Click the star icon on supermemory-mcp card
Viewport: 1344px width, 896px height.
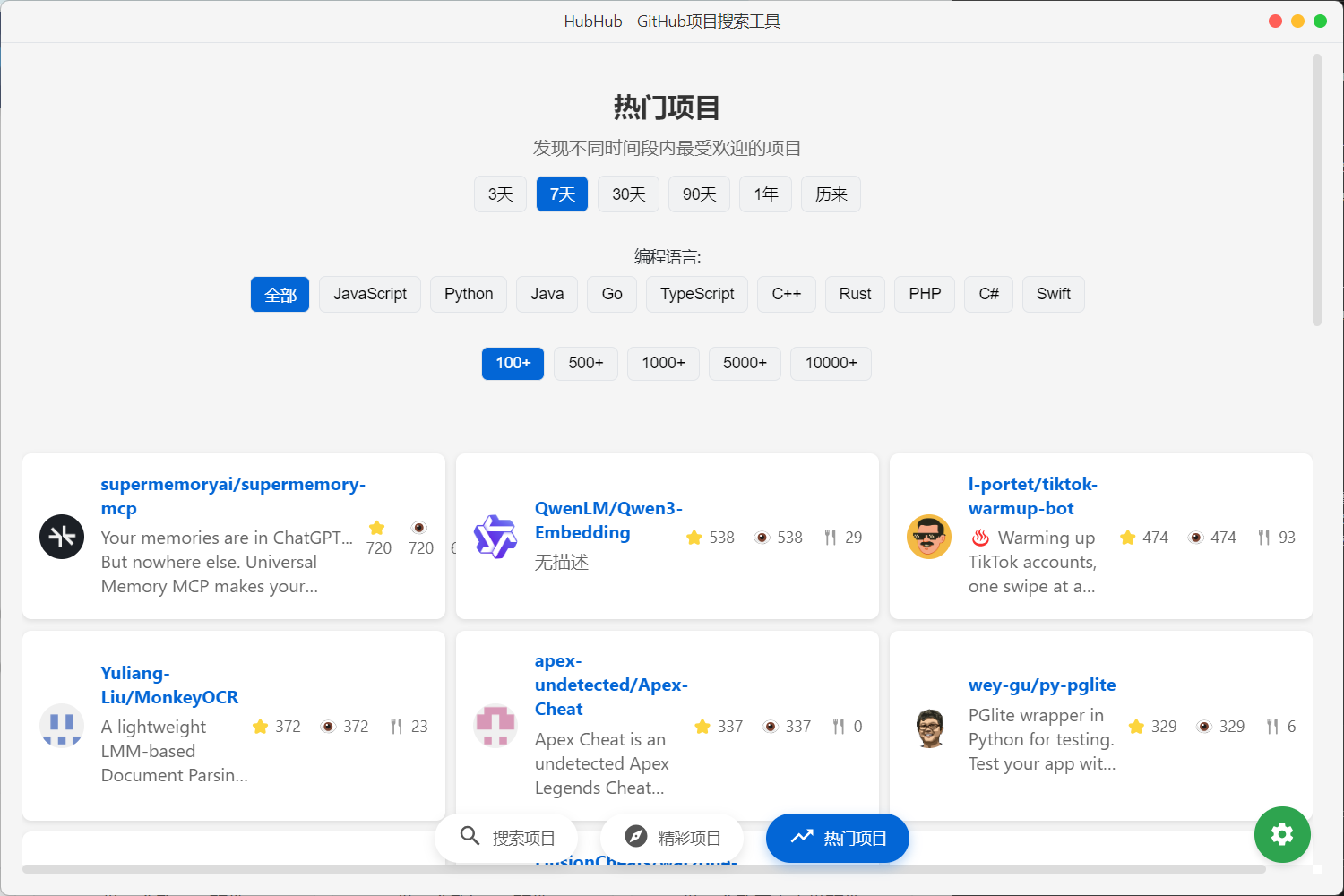[377, 528]
